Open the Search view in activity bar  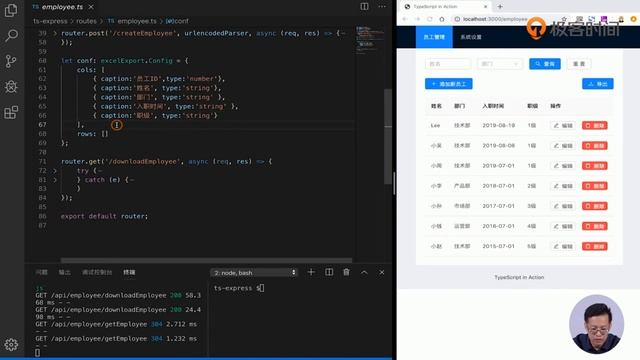tap(11, 36)
